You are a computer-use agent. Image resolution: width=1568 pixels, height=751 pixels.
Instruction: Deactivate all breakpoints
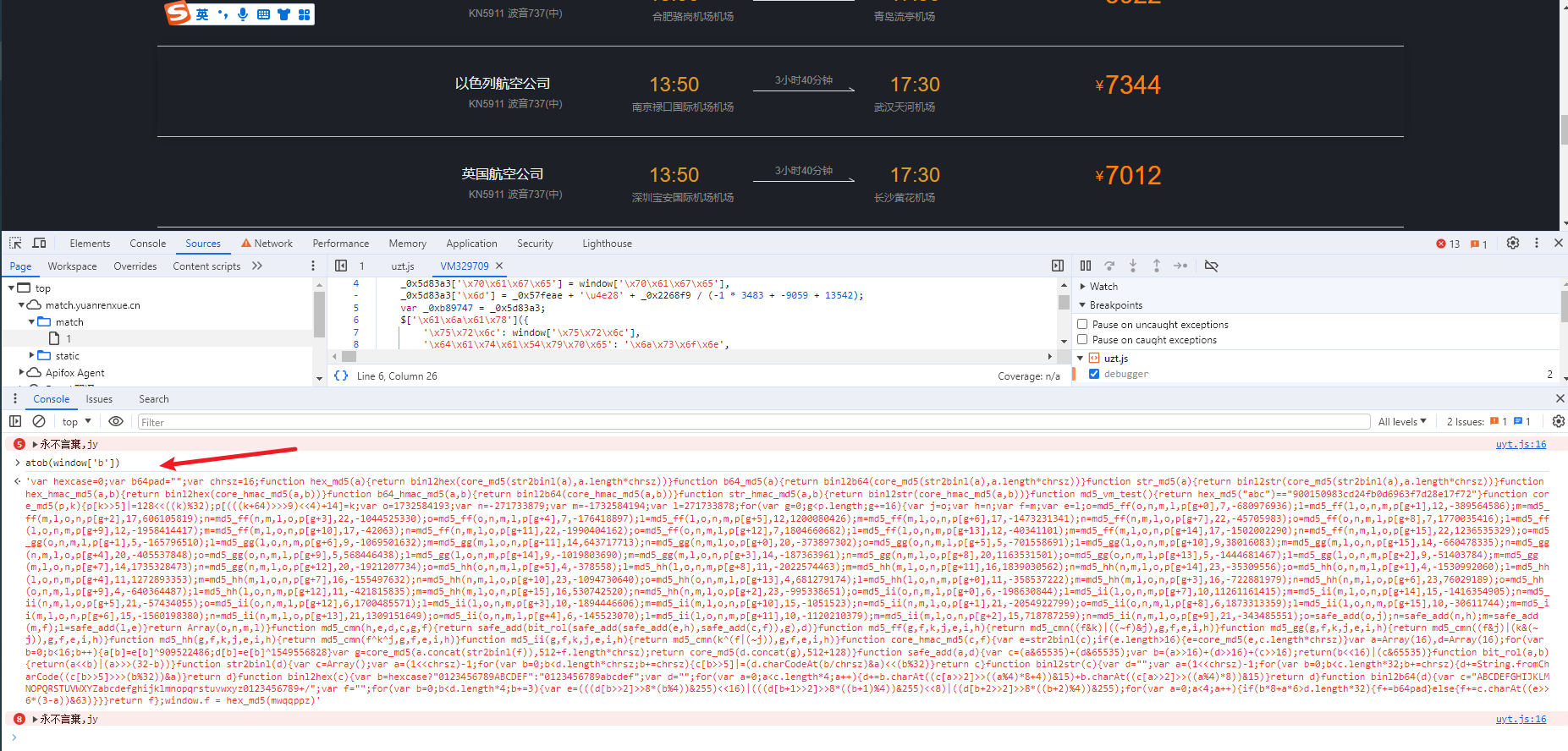click(x=1212, y=266)
